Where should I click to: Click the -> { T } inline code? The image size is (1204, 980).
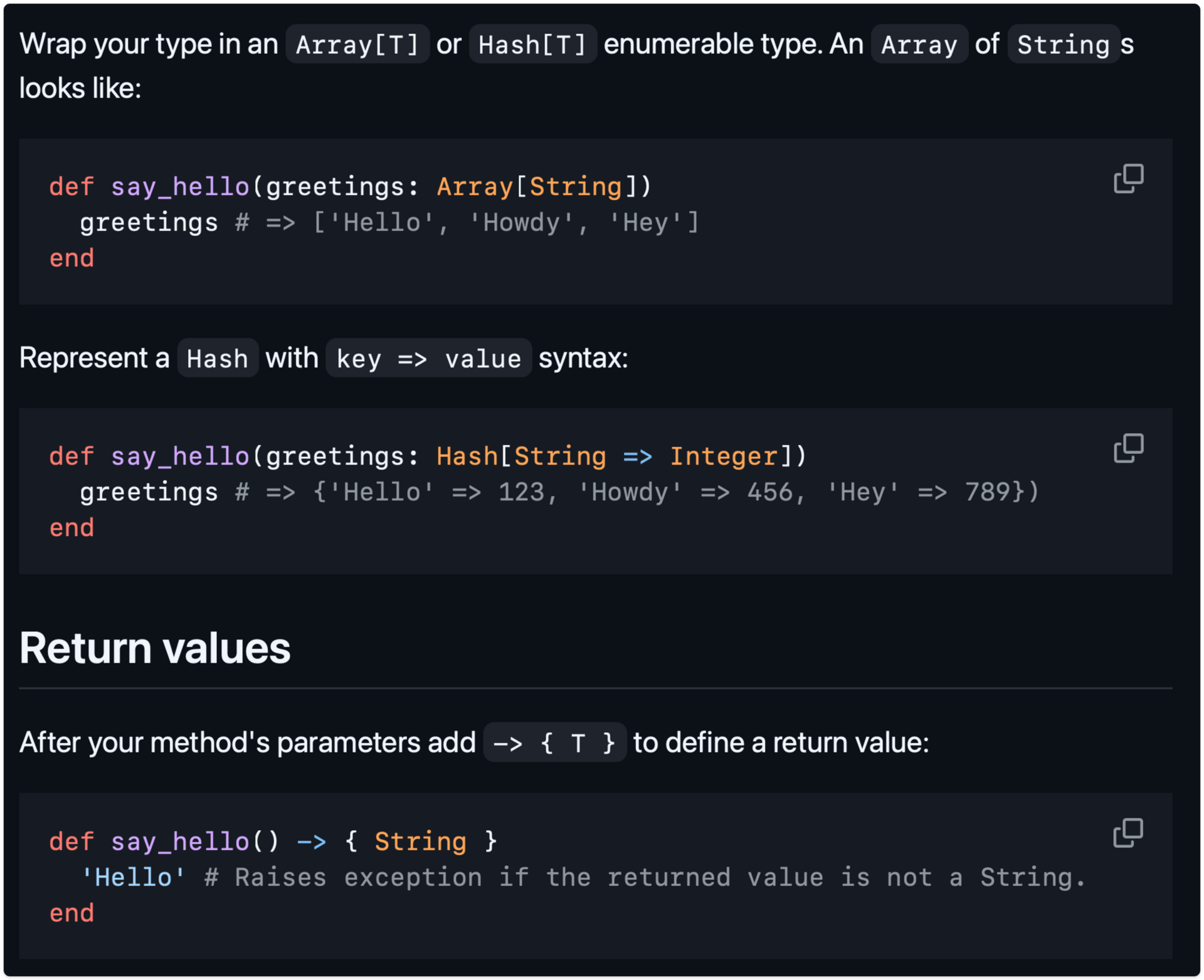[x=554, y=743]
